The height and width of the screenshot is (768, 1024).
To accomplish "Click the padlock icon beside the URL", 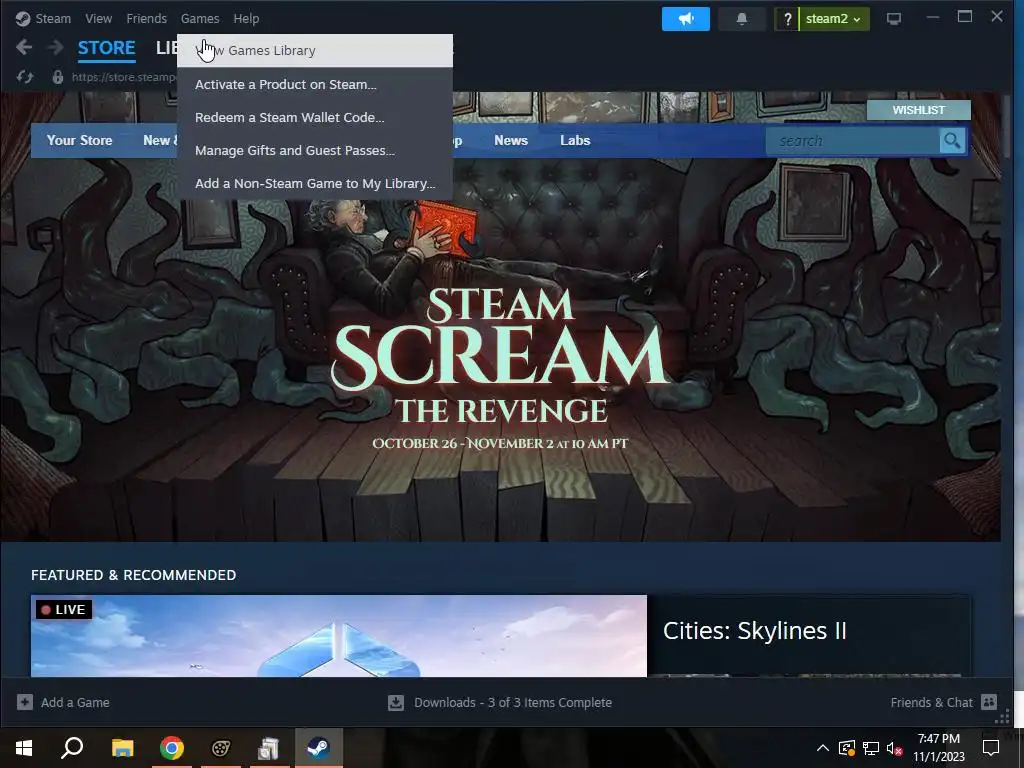I will 57,77.
